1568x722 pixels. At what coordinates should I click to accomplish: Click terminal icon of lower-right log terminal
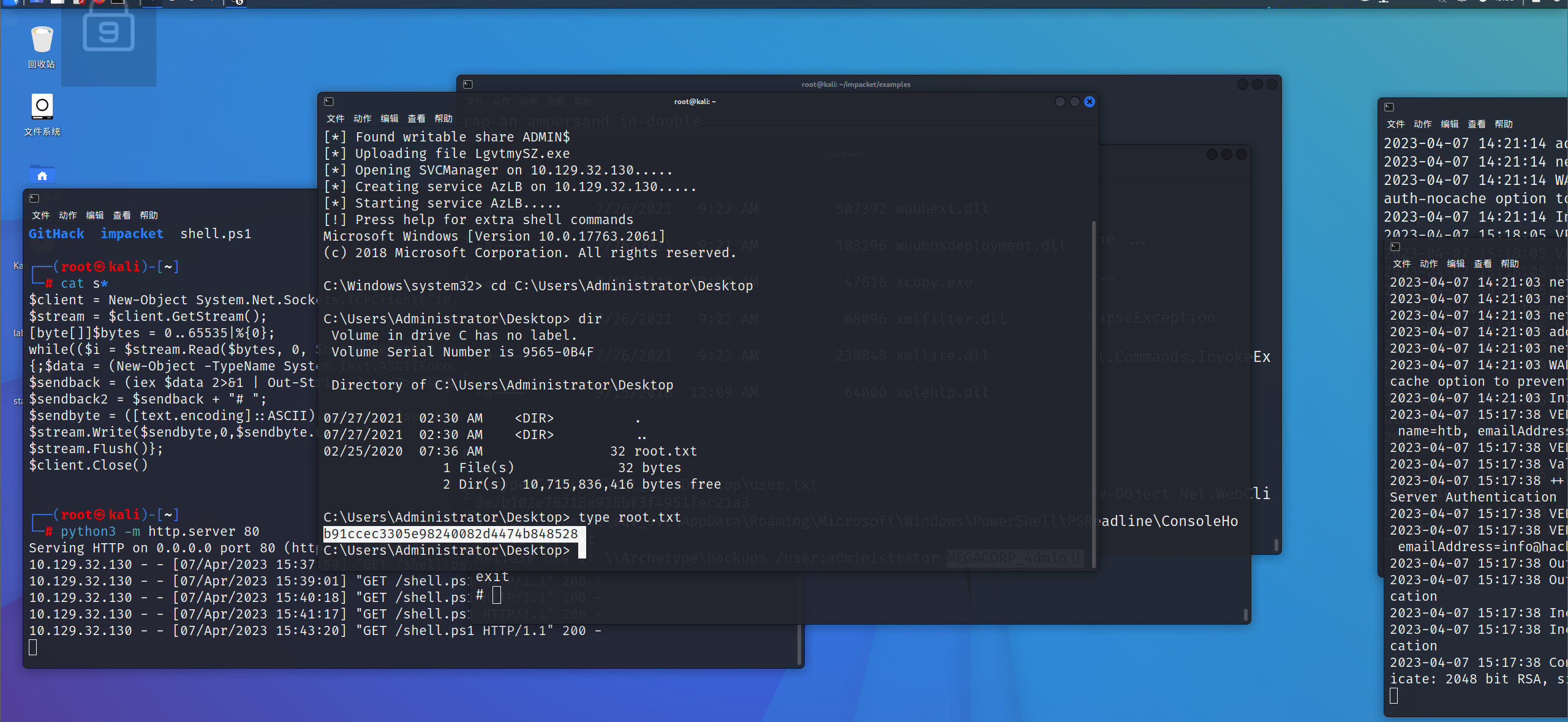click(x=1395, y=247)
